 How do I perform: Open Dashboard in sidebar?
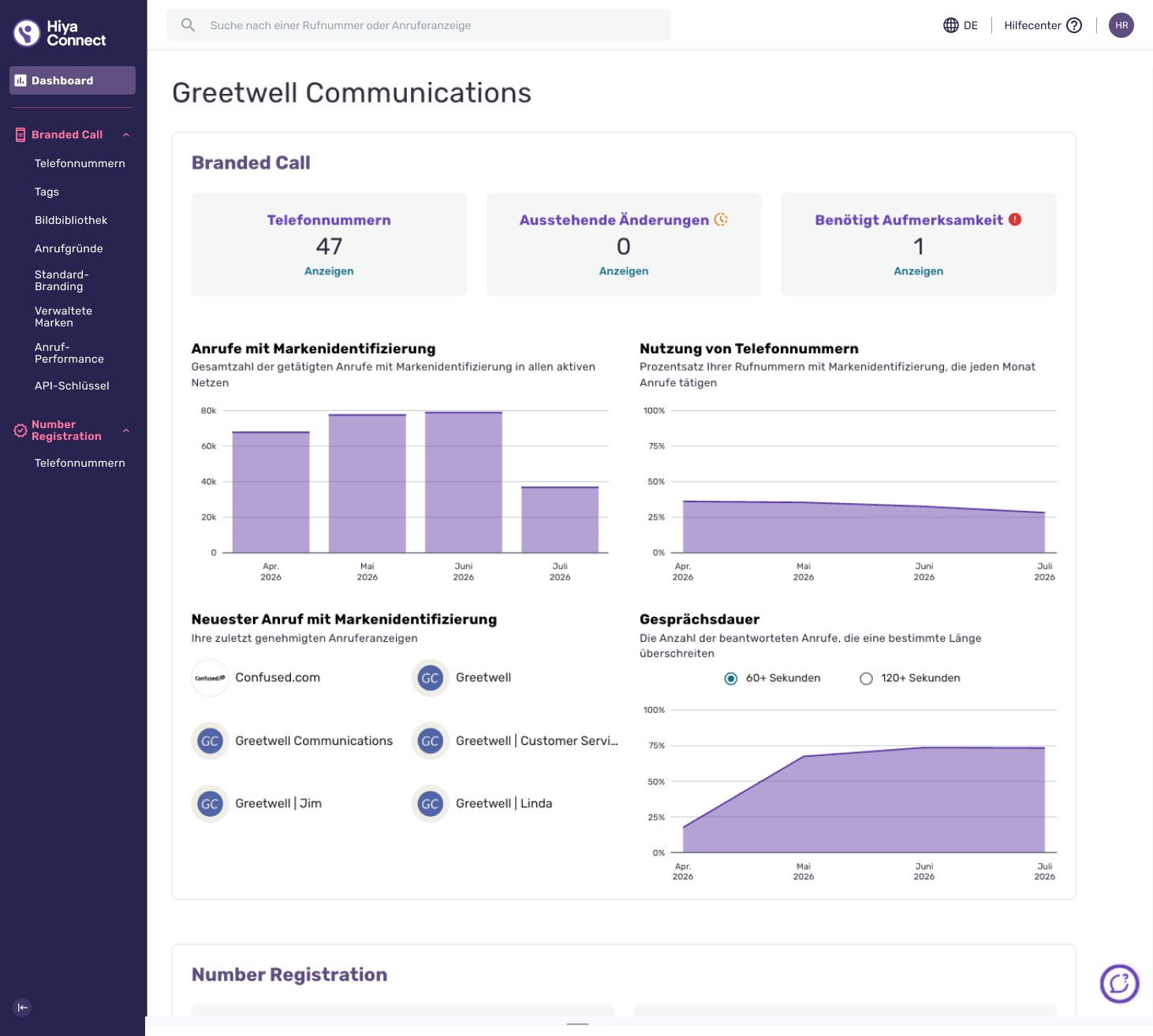click(73, 80)
